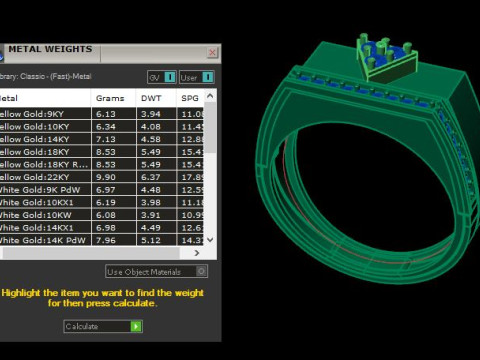This screenshot has width=480, height=360.
Task: Click the triangular stone setting on ring
Action: click(387, 58)
